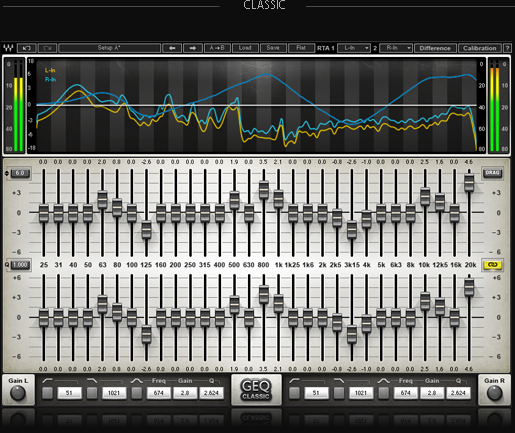The image size is (515, 433).
Task: Click the Gain L knob
Action: (18, 393)
